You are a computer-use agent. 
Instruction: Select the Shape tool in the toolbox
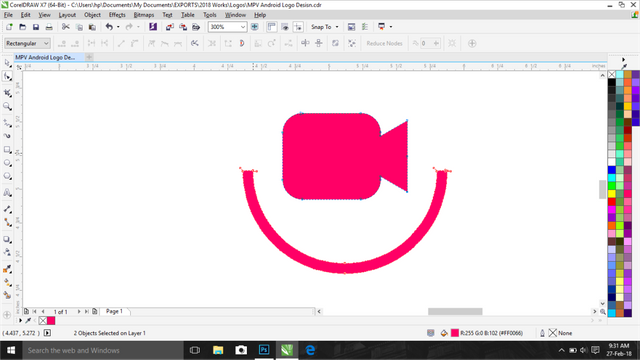pos(7,77)
